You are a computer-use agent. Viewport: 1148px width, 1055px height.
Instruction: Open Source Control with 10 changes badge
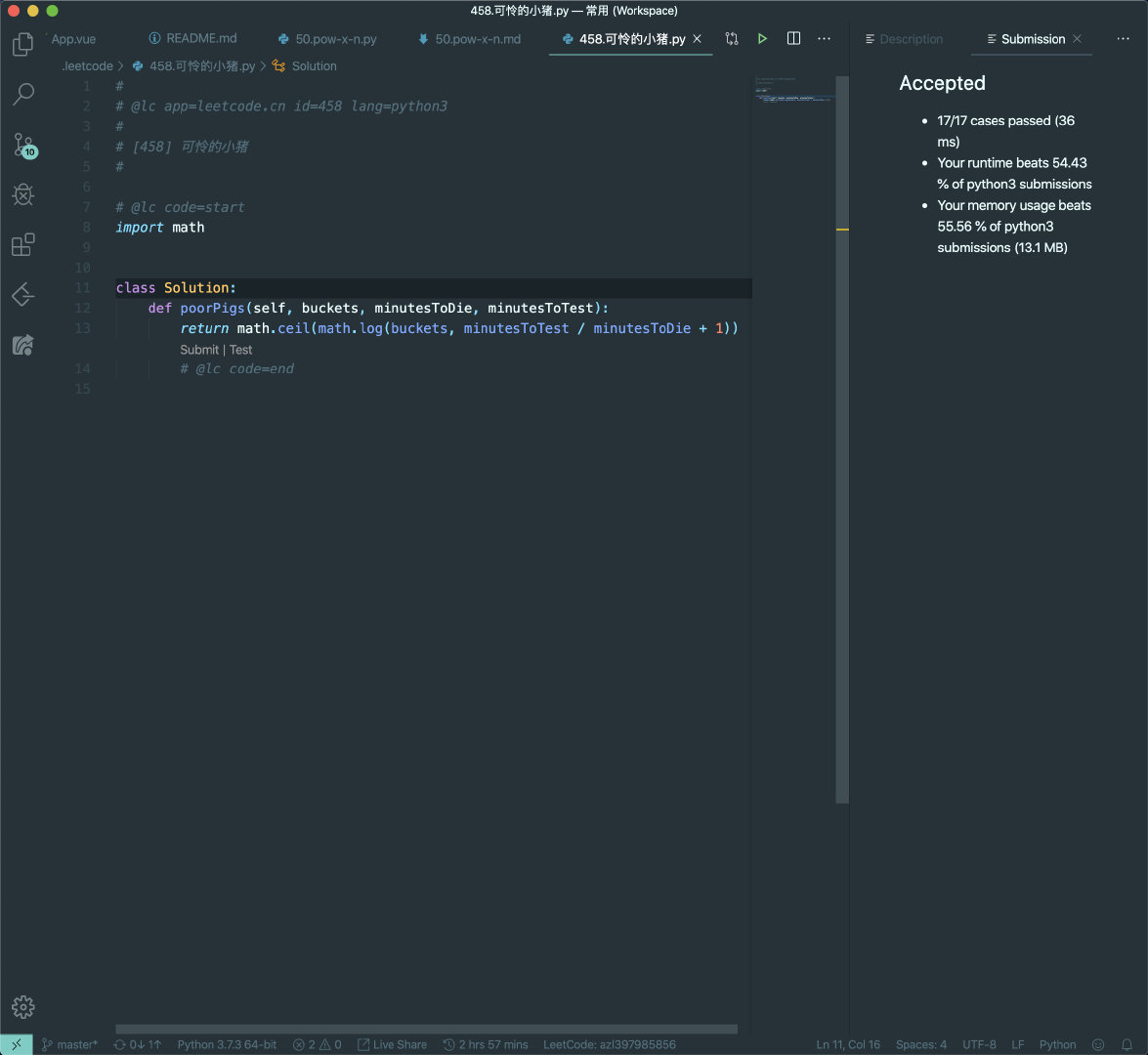click(24, 145)
